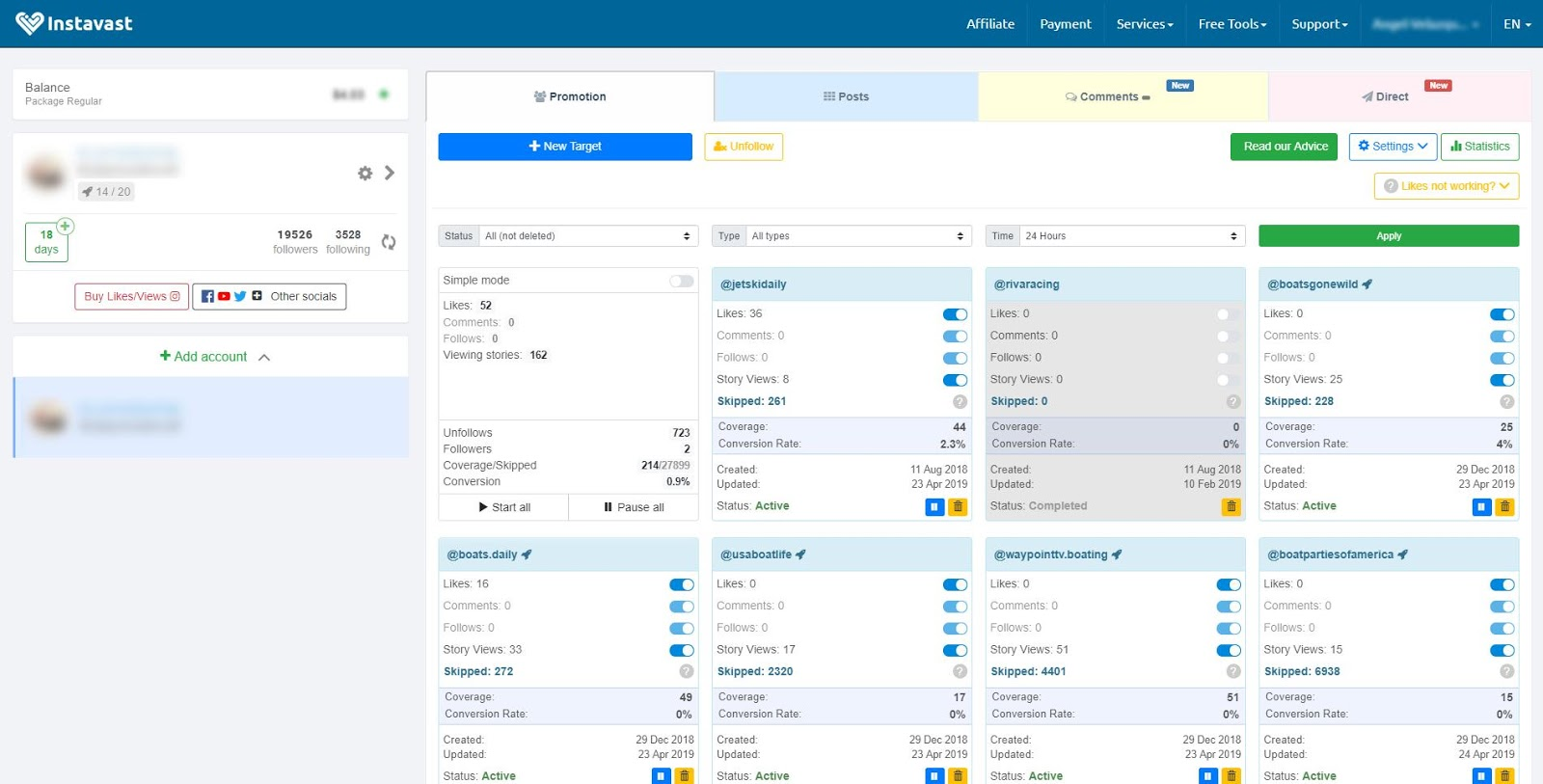Pause the @boats.daily target

661,775
